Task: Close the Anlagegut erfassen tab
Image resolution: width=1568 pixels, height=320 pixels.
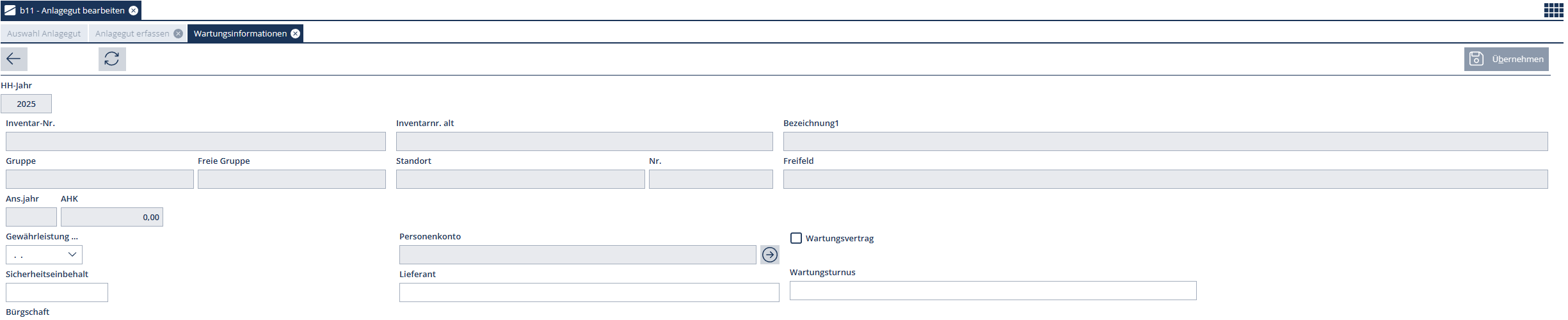Action: 178,34
